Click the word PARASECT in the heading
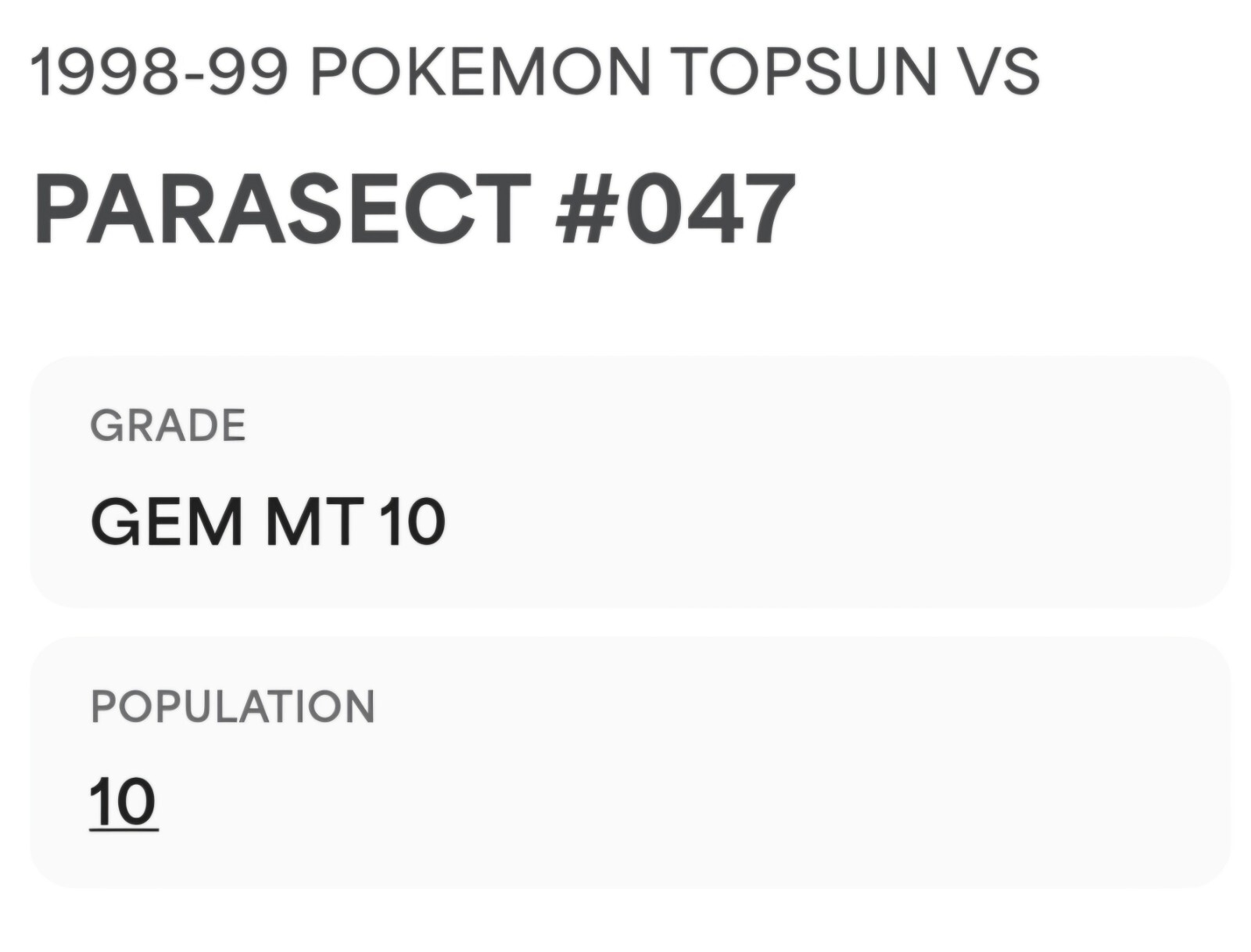This screenshot has height=952, width=1251. (x=283, y=209)
